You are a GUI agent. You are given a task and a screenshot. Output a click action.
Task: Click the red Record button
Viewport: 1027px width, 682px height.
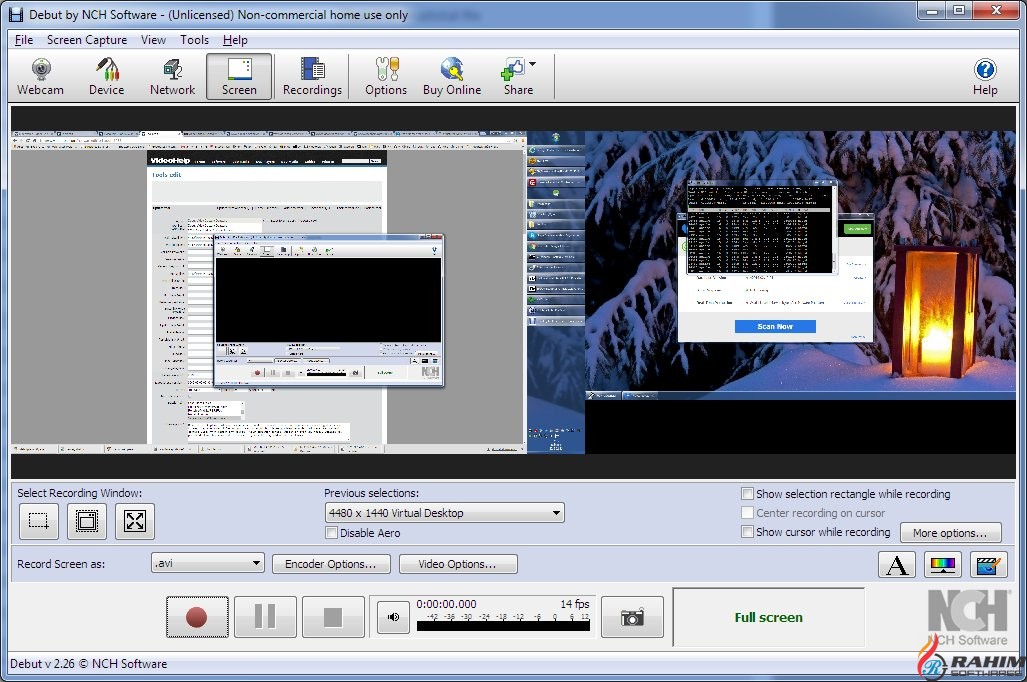tap(197, 617)
